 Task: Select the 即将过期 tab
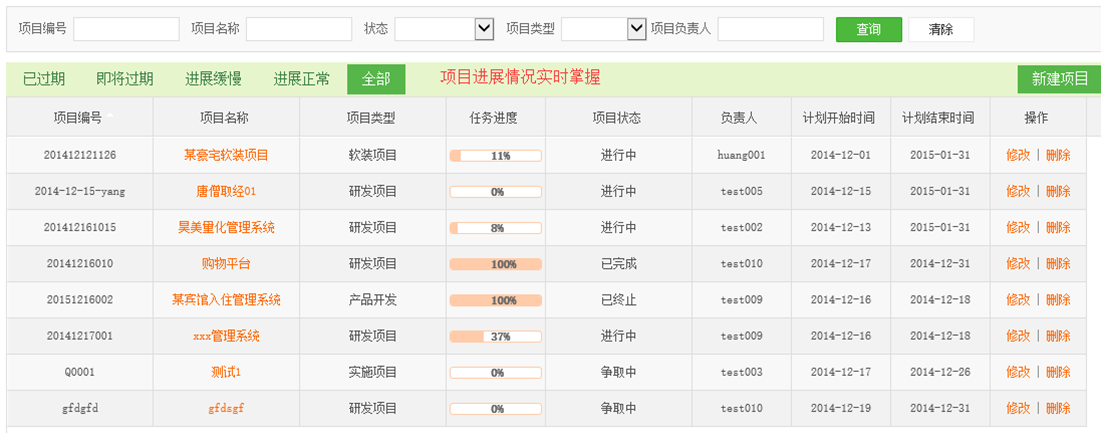(x=125, y=79)
